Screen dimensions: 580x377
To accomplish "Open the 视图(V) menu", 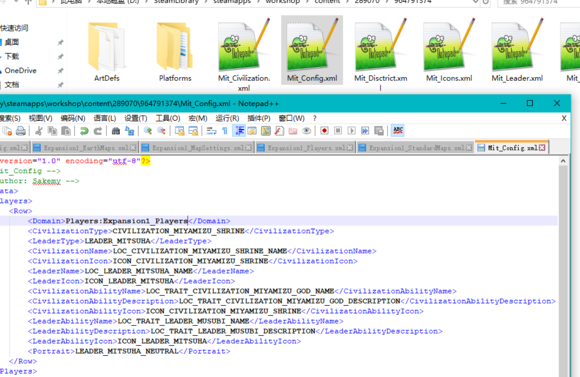I will click(40, 118).
